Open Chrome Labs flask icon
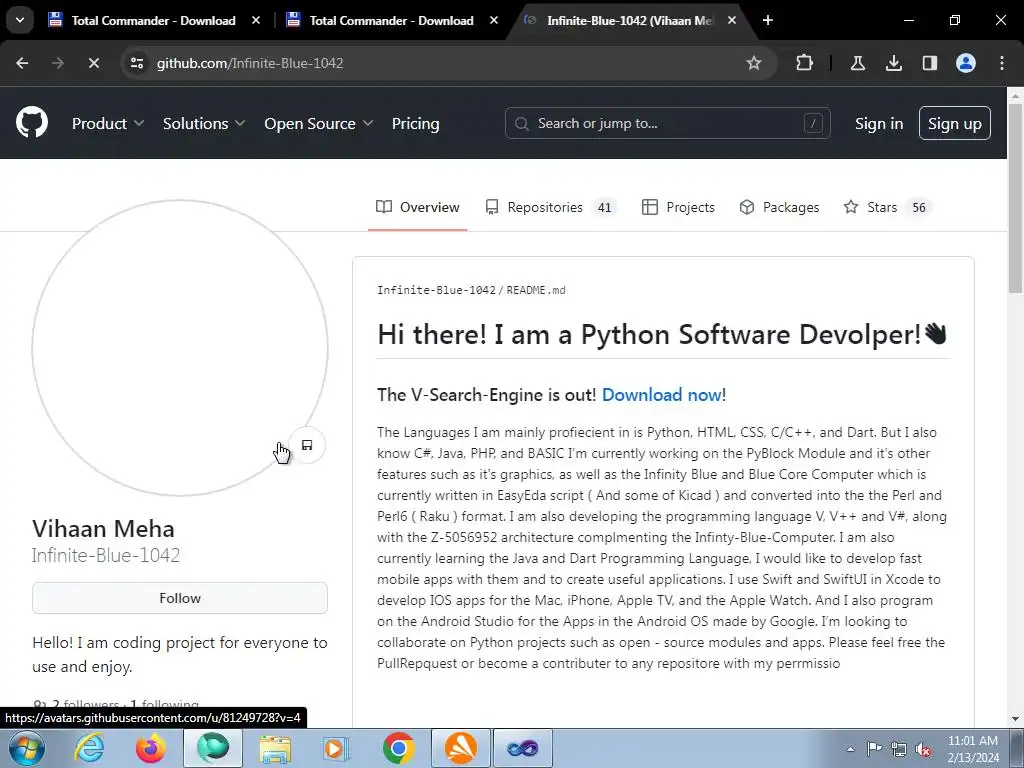1024x768 pixels. coord(858,63)
